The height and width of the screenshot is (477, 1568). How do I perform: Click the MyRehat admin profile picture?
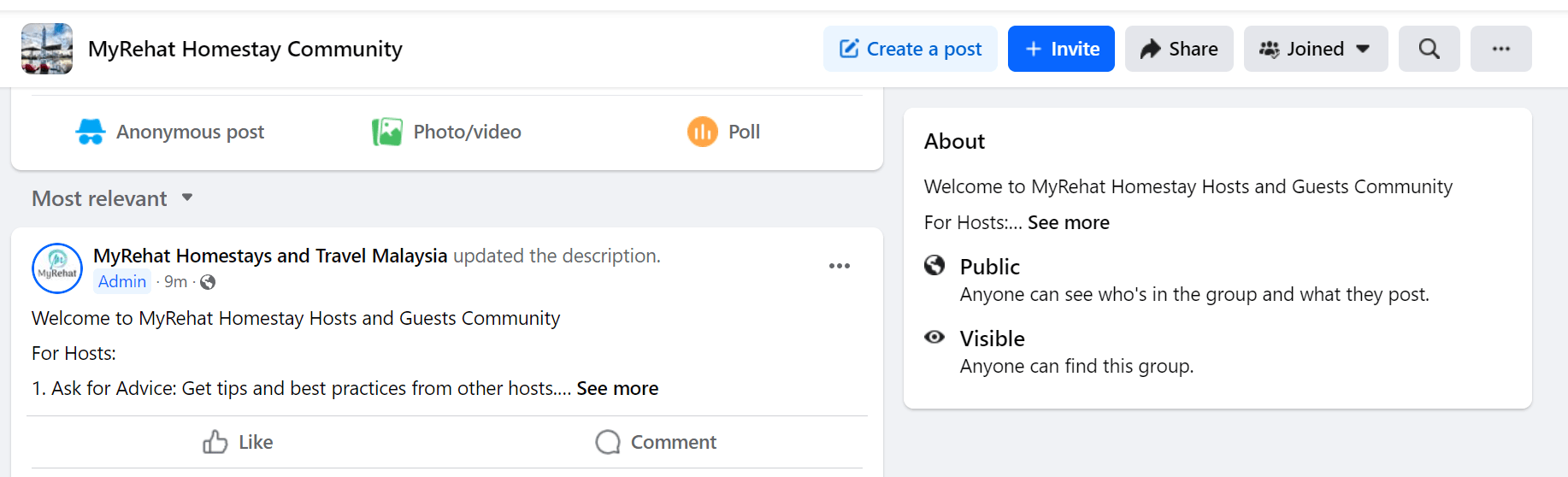click(57, 268)
